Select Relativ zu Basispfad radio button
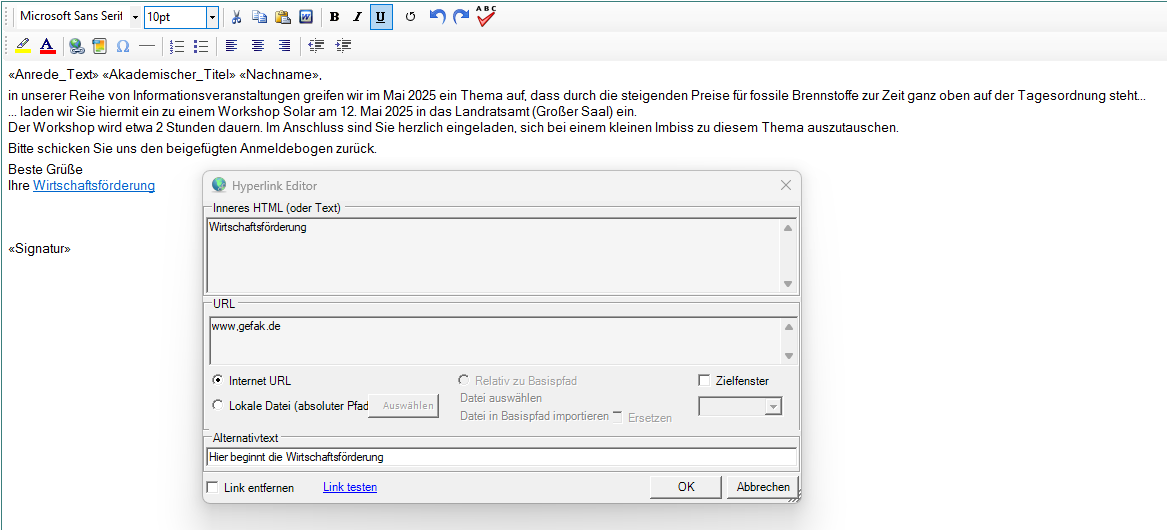The width and height of the screenshot is (1167, 530). [465, 380]
